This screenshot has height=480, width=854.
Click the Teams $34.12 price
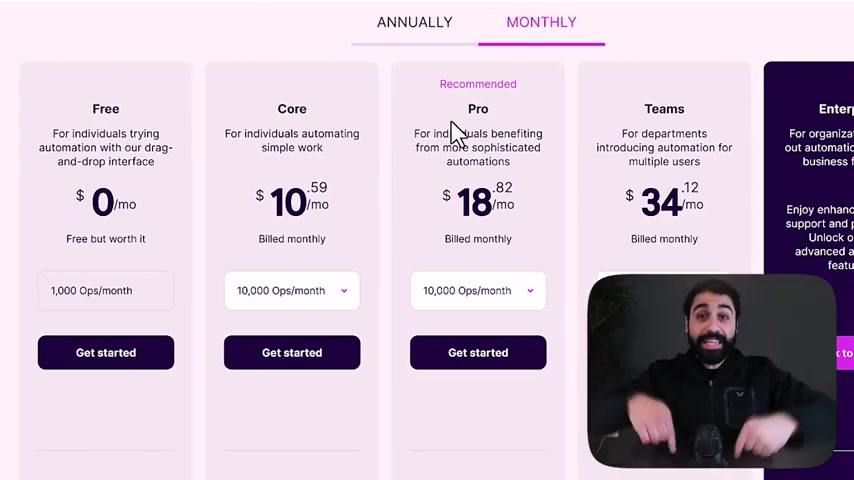click(x=664, y=201)
